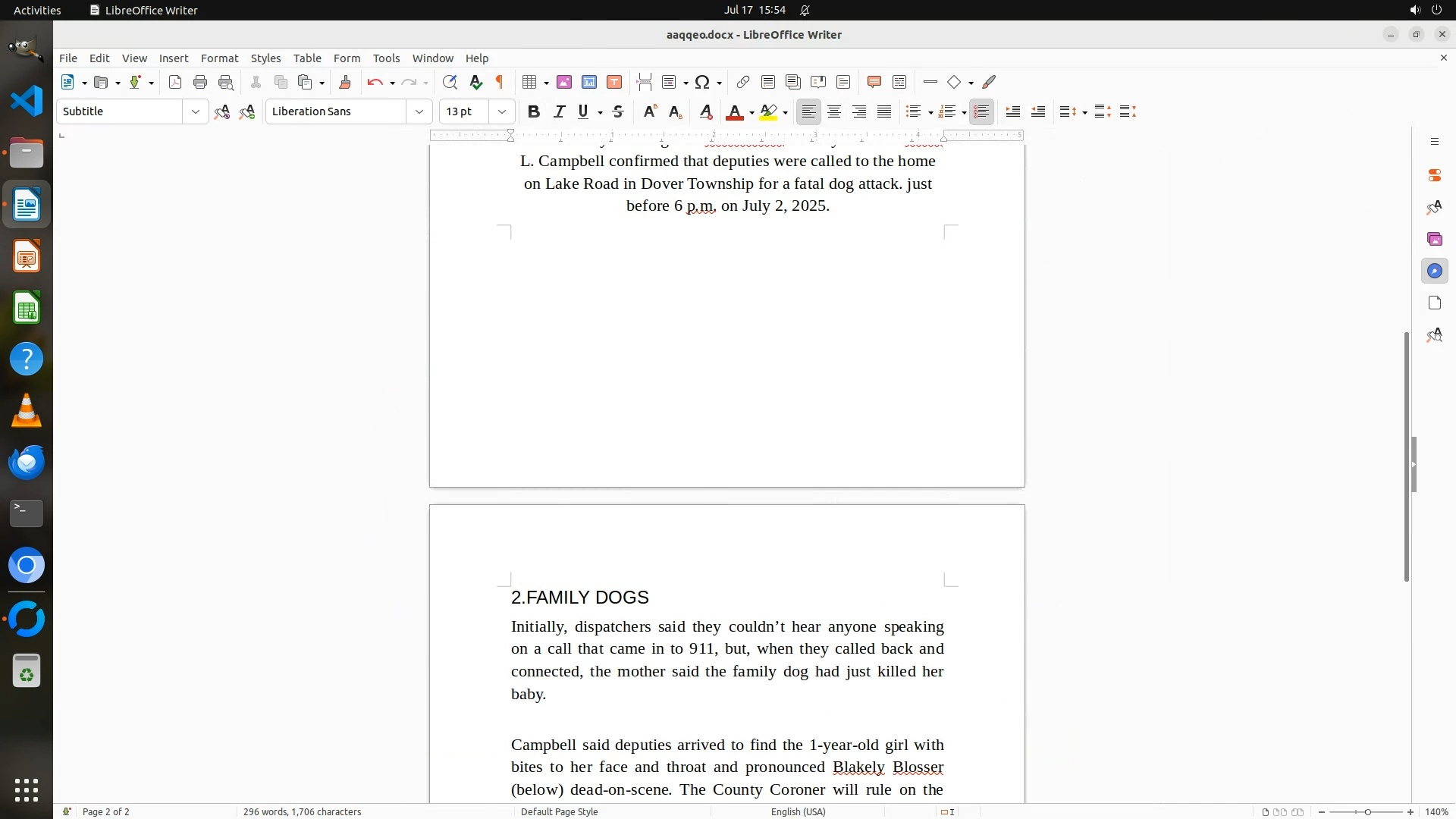
Task: Expand the paragraph style Subtitle dropdown
Action: pyautogui.click(x=196, y=112)
